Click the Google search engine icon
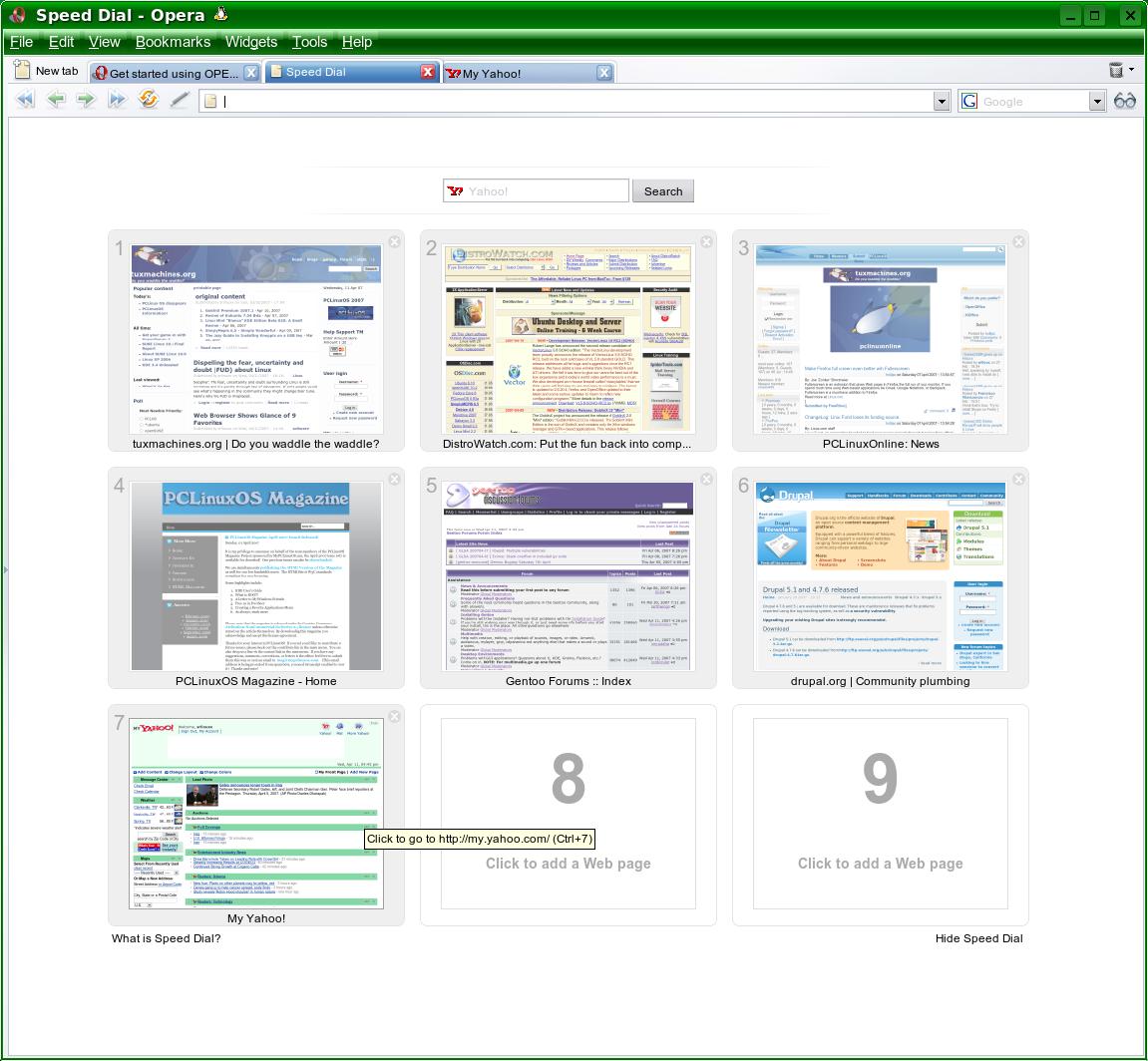 click(x=969, y=101)
